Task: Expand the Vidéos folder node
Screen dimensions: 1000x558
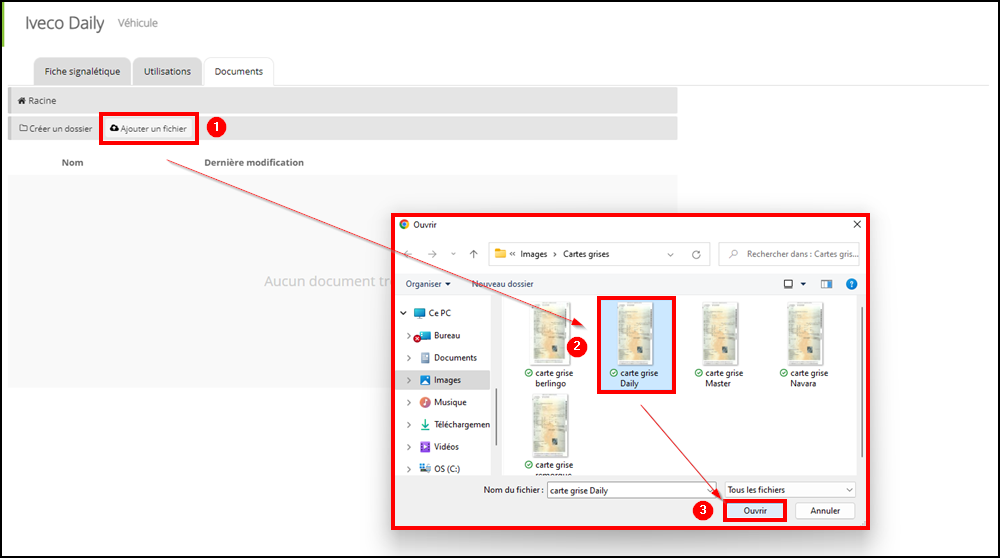Action: (409, 447)
